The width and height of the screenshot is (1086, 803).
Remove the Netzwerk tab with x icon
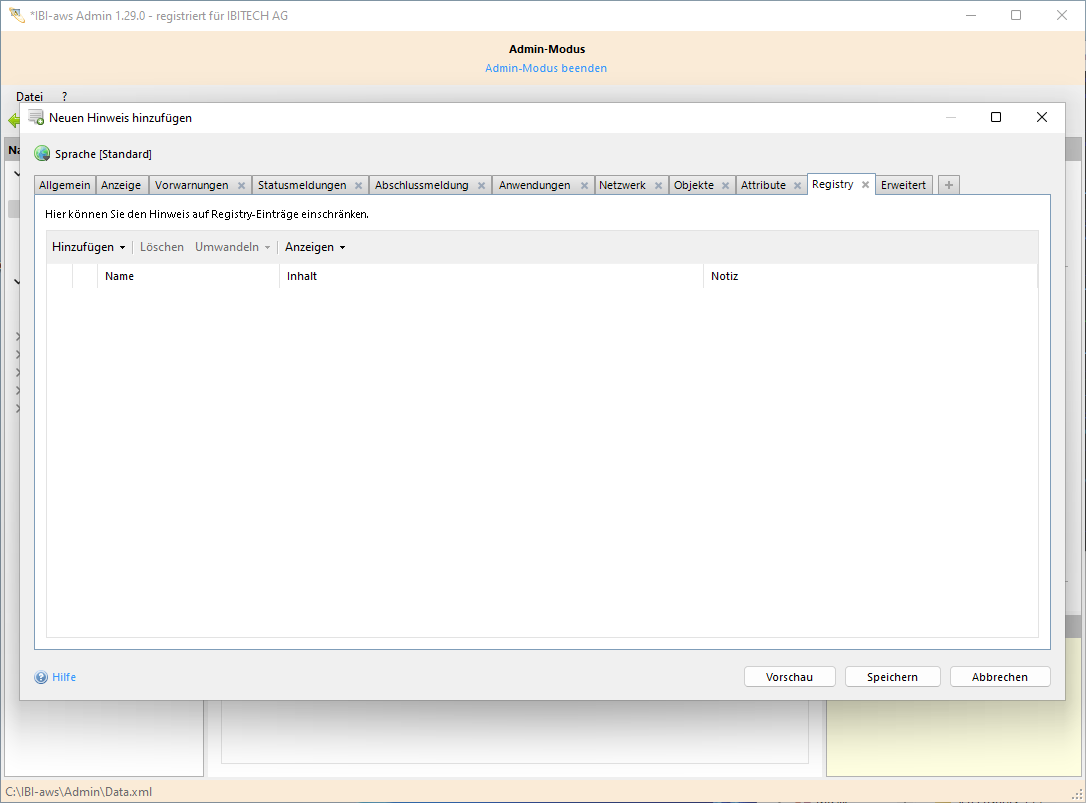coord(658,186)
